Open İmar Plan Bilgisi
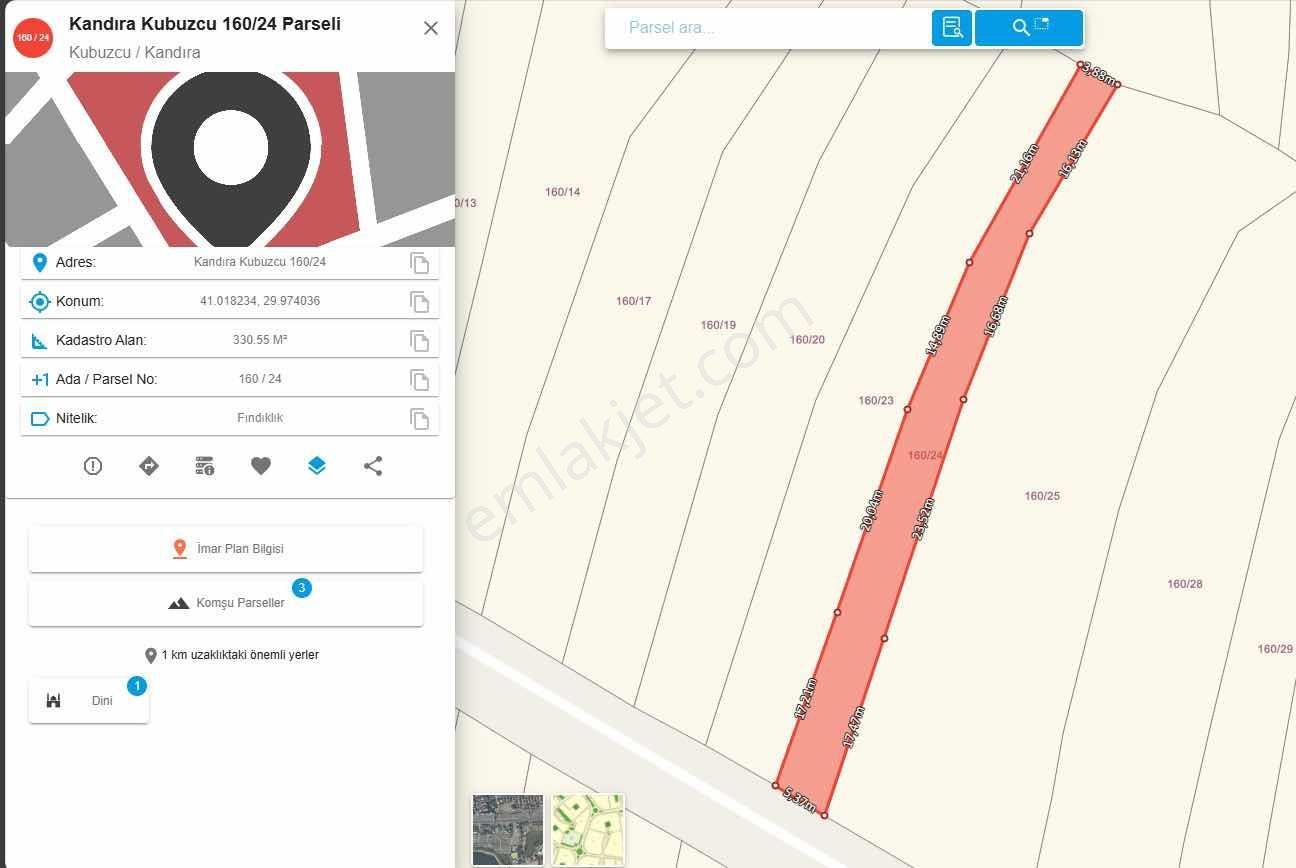 tap(226, 549)
